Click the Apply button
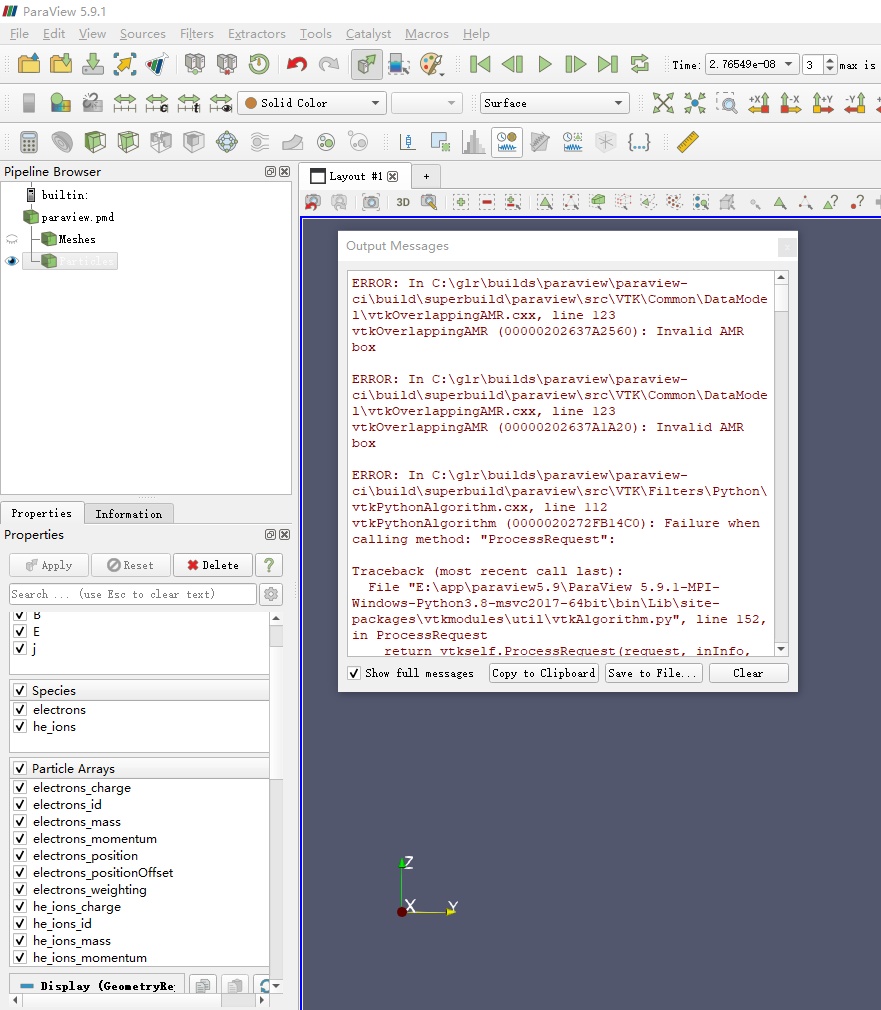 click(49, 565)
